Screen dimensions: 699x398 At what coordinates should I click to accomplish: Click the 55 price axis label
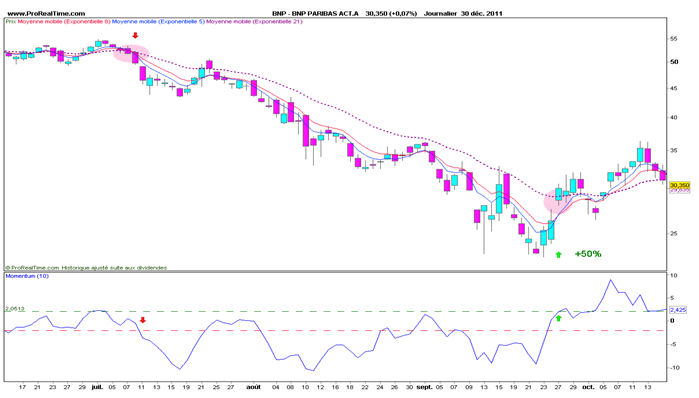coord(673,39)
